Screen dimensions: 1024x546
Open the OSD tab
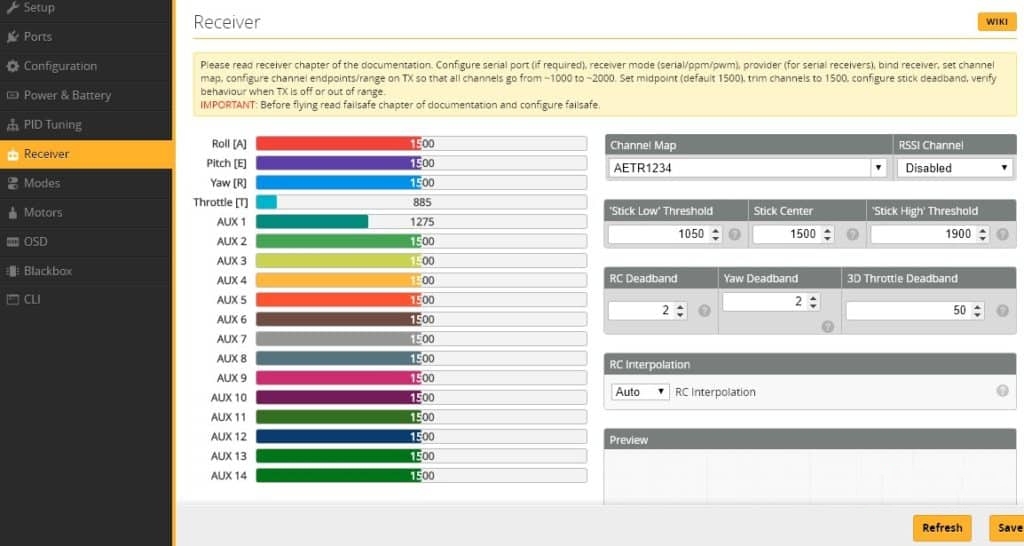(86, 242)
